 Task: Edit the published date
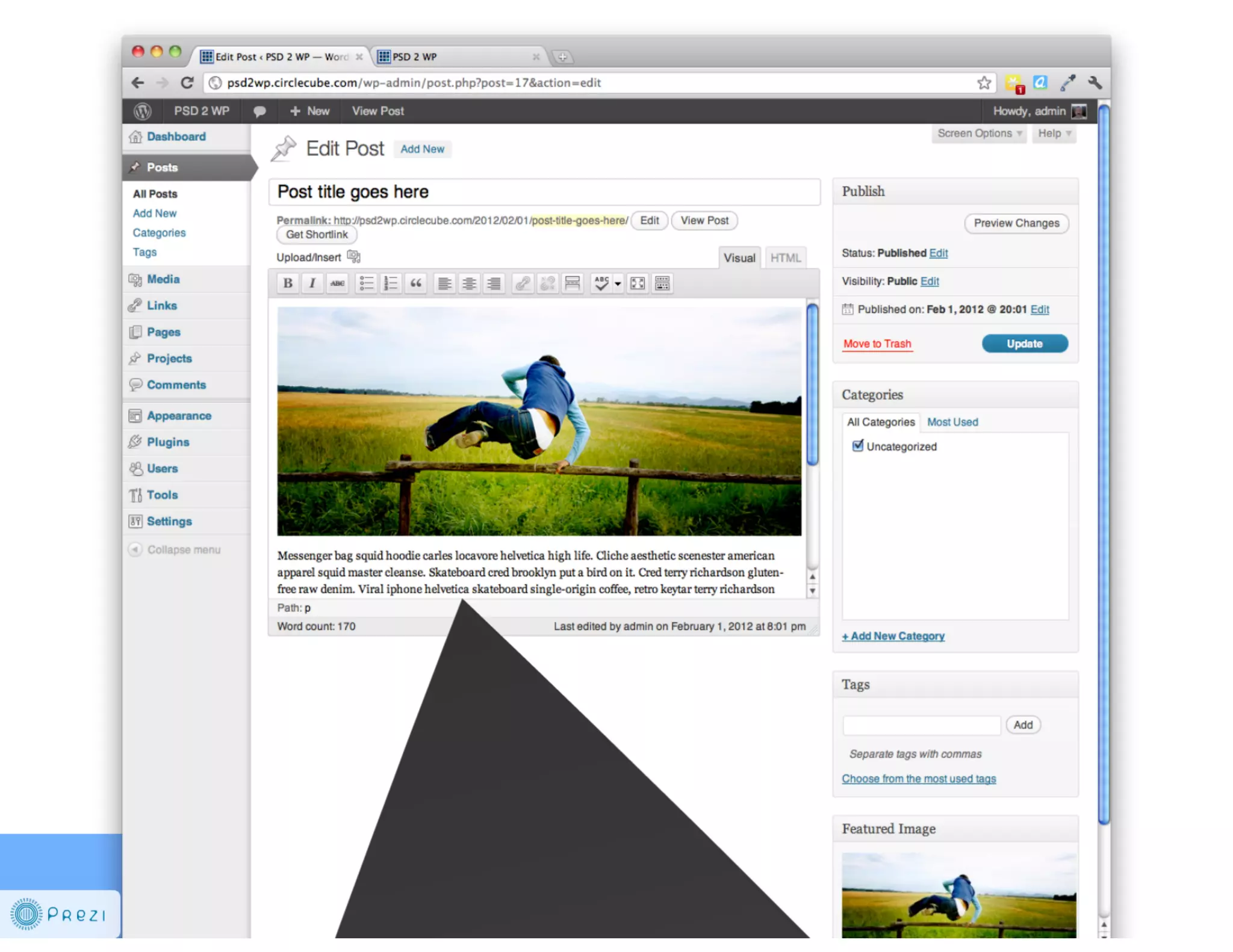coord(1040,309)
